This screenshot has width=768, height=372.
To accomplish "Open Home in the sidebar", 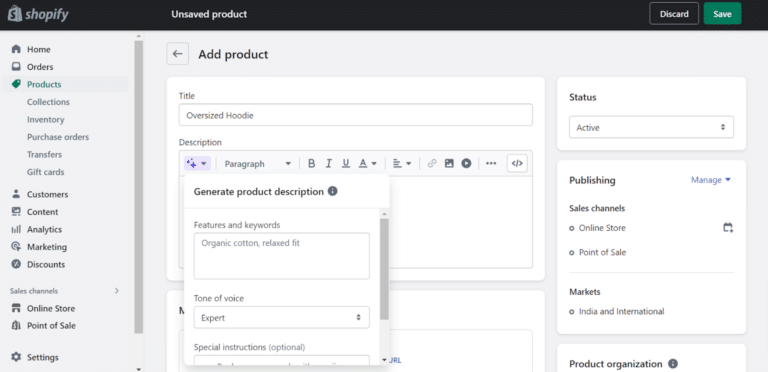I will (39, 49).
